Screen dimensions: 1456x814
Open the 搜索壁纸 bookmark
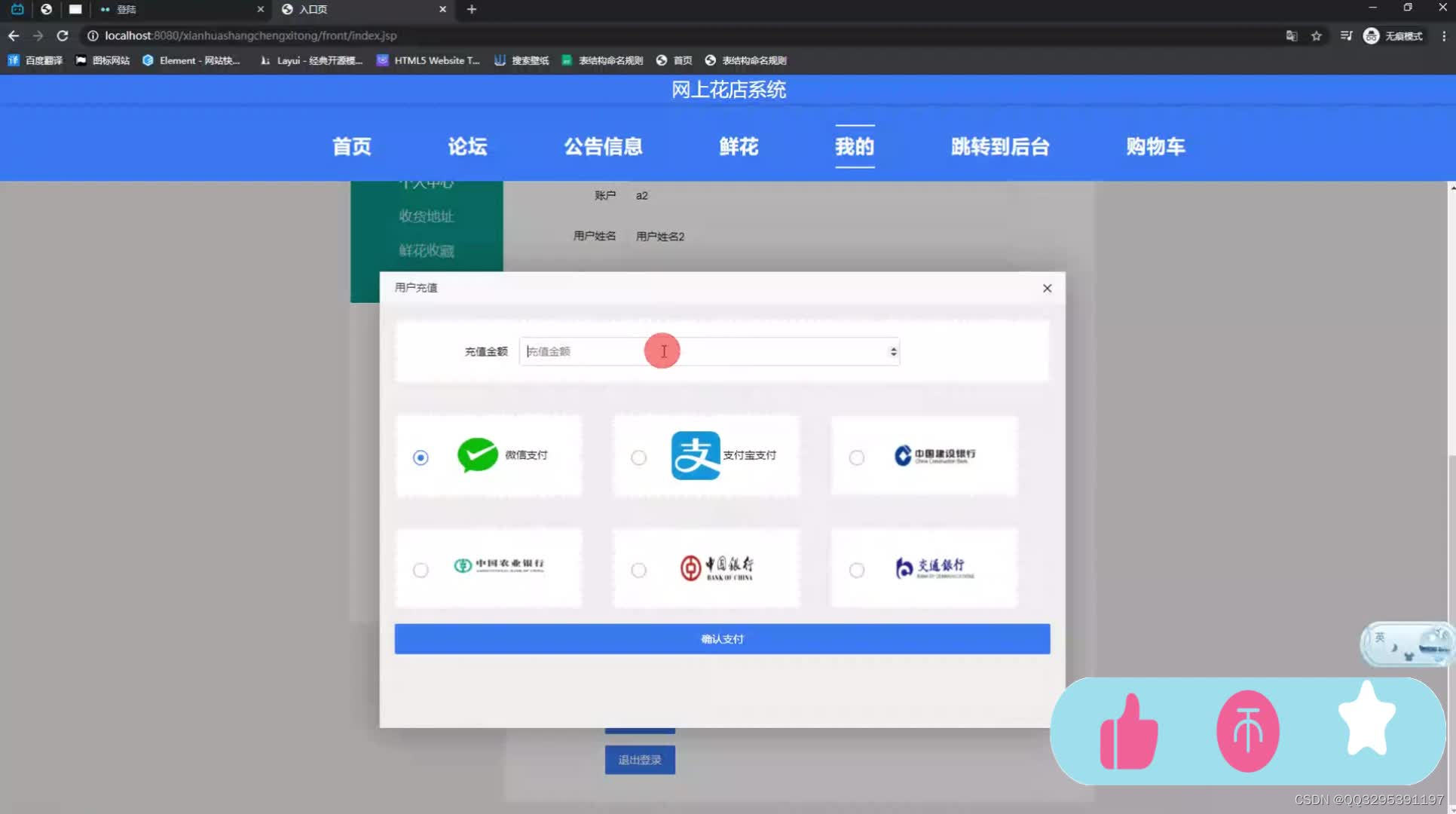pyautogui.click(x=522, y=60)
